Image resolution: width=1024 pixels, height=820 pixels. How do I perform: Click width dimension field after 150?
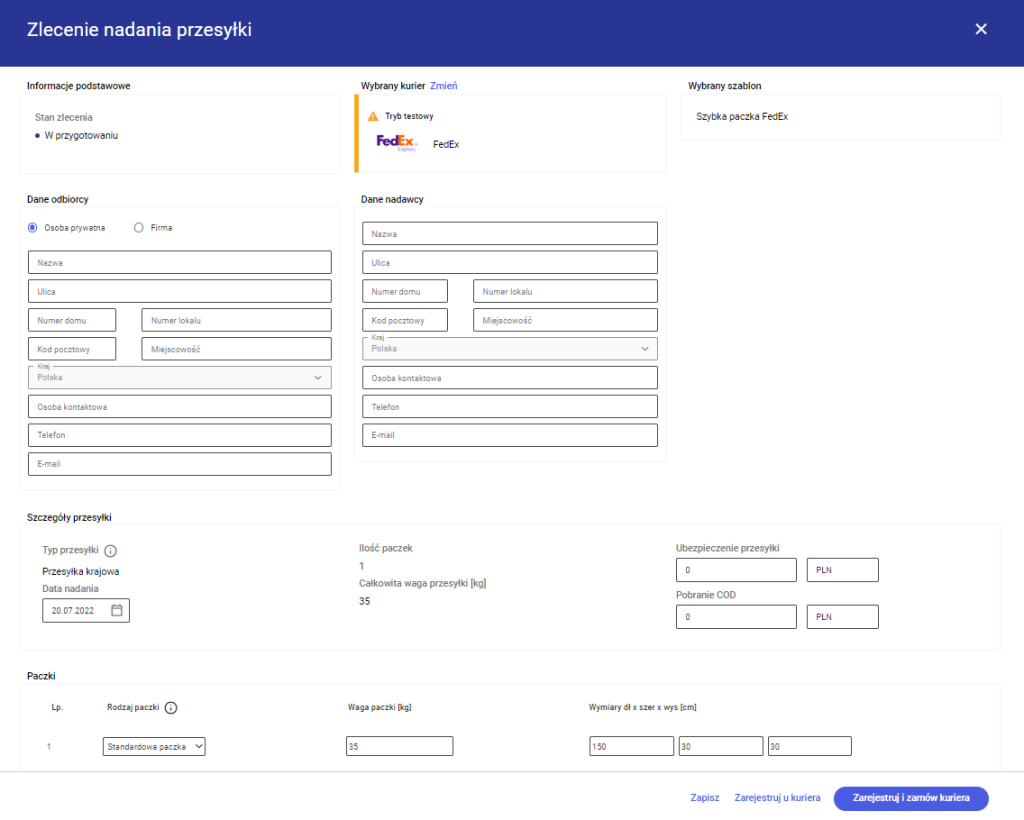tap(720, 746)
